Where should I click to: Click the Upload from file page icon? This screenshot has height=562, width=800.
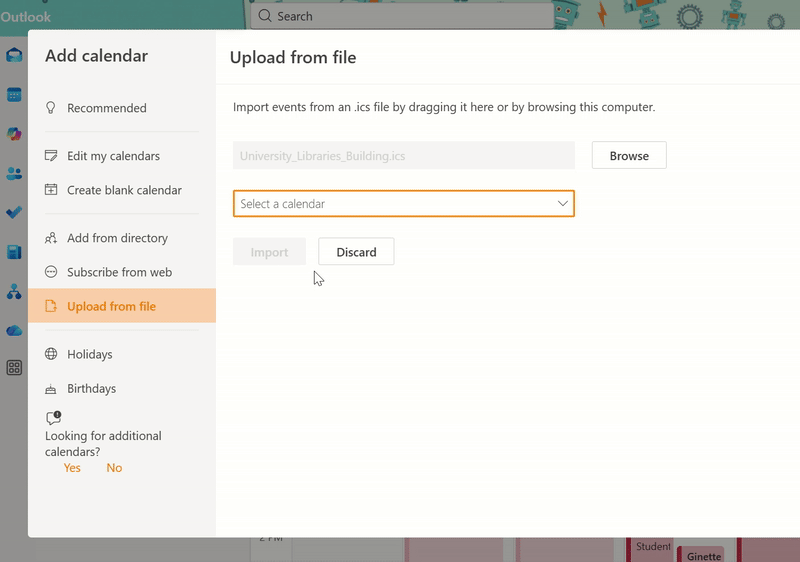click(x=51, y=306)
